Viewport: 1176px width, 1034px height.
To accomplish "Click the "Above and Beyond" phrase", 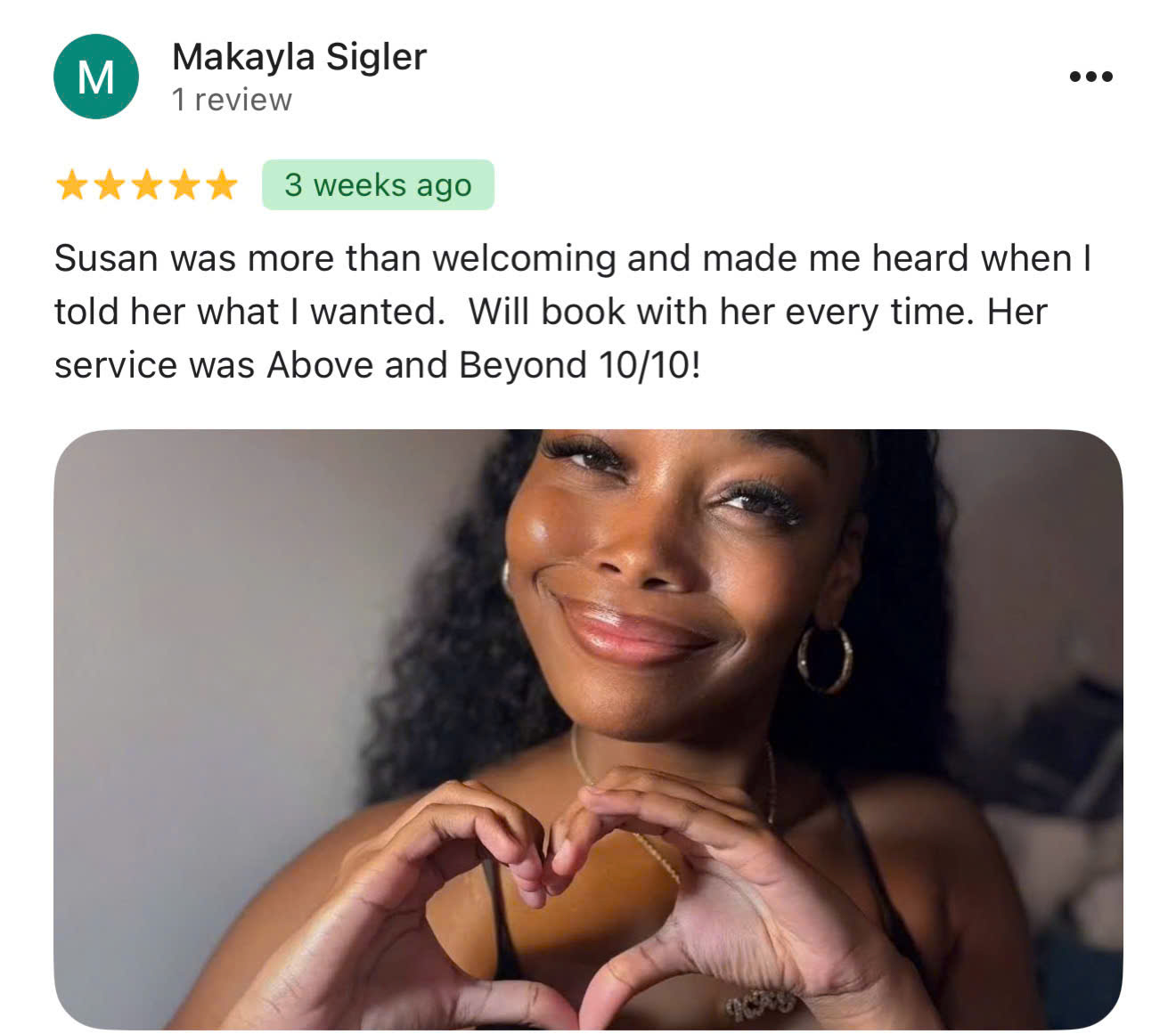I will [427, 365].
